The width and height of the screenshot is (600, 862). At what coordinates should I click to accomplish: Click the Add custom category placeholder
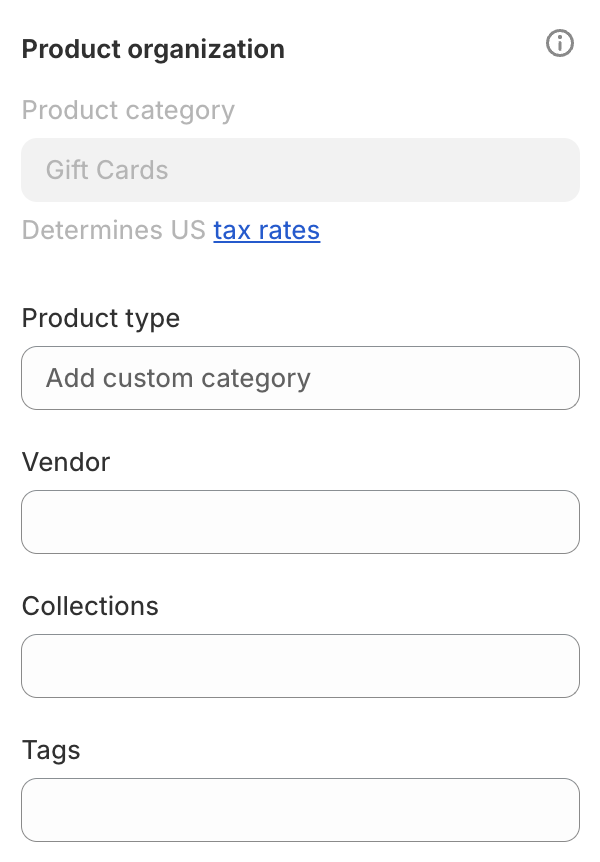pos(178,378)
